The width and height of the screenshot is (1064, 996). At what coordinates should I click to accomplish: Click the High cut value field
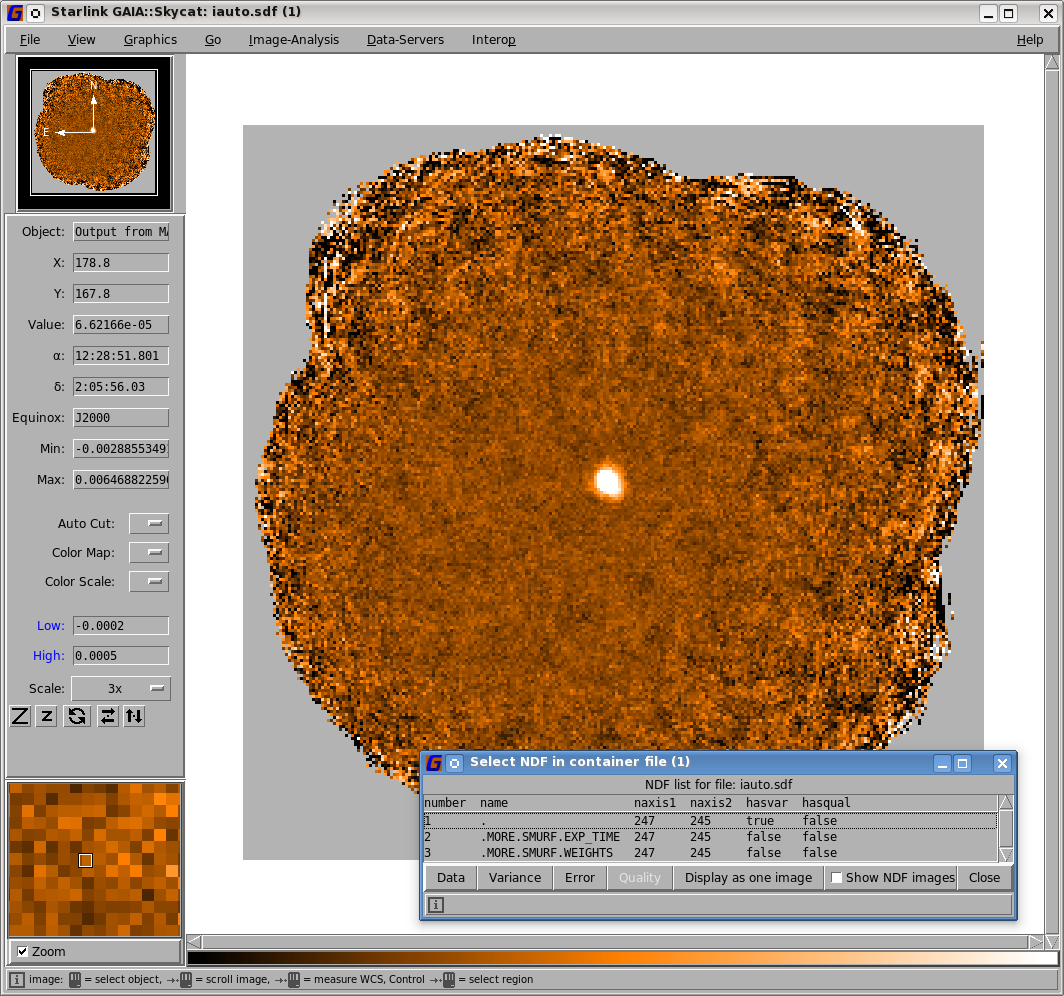click(121, 655)
